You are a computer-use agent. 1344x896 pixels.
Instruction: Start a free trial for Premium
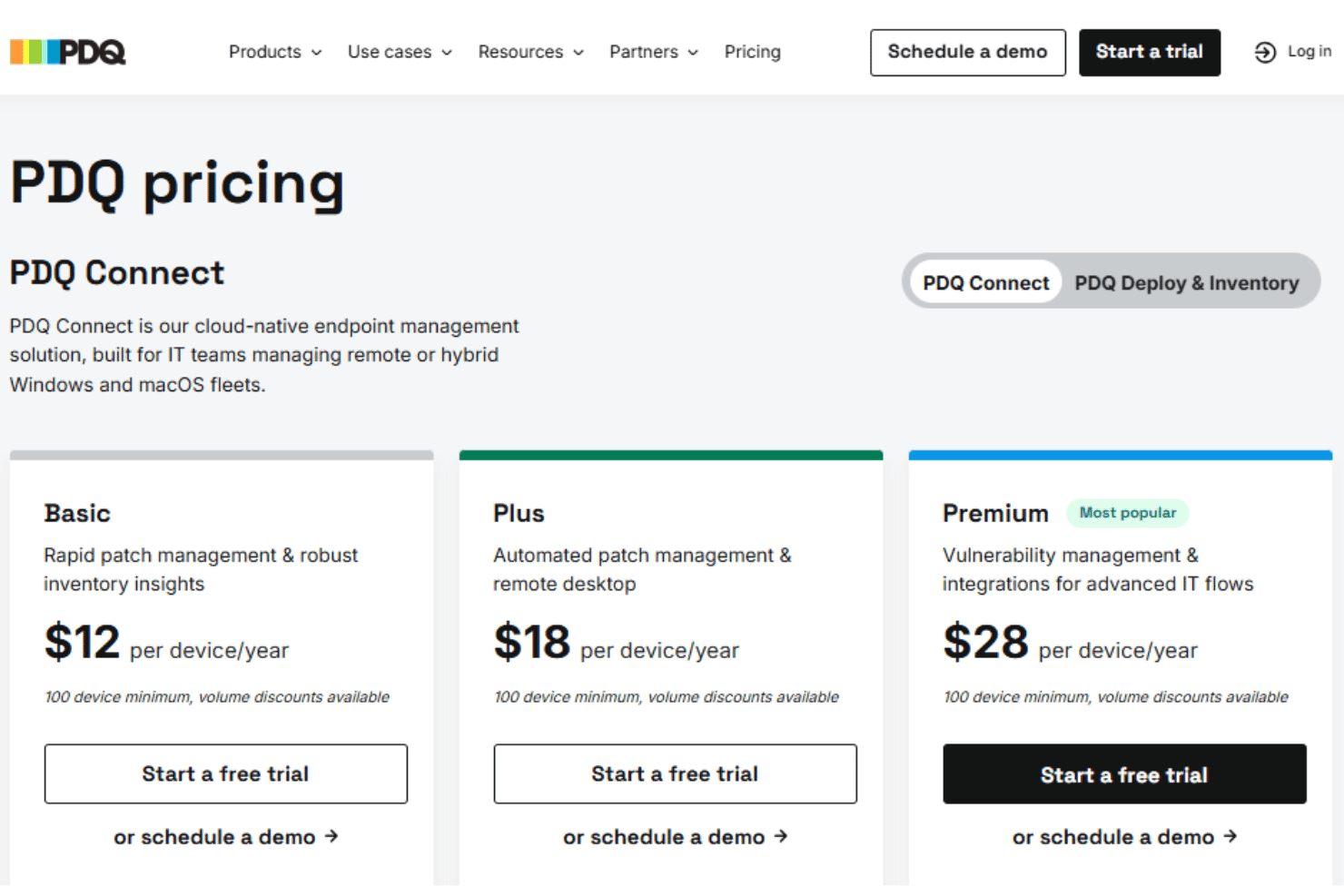(1124, 774)
